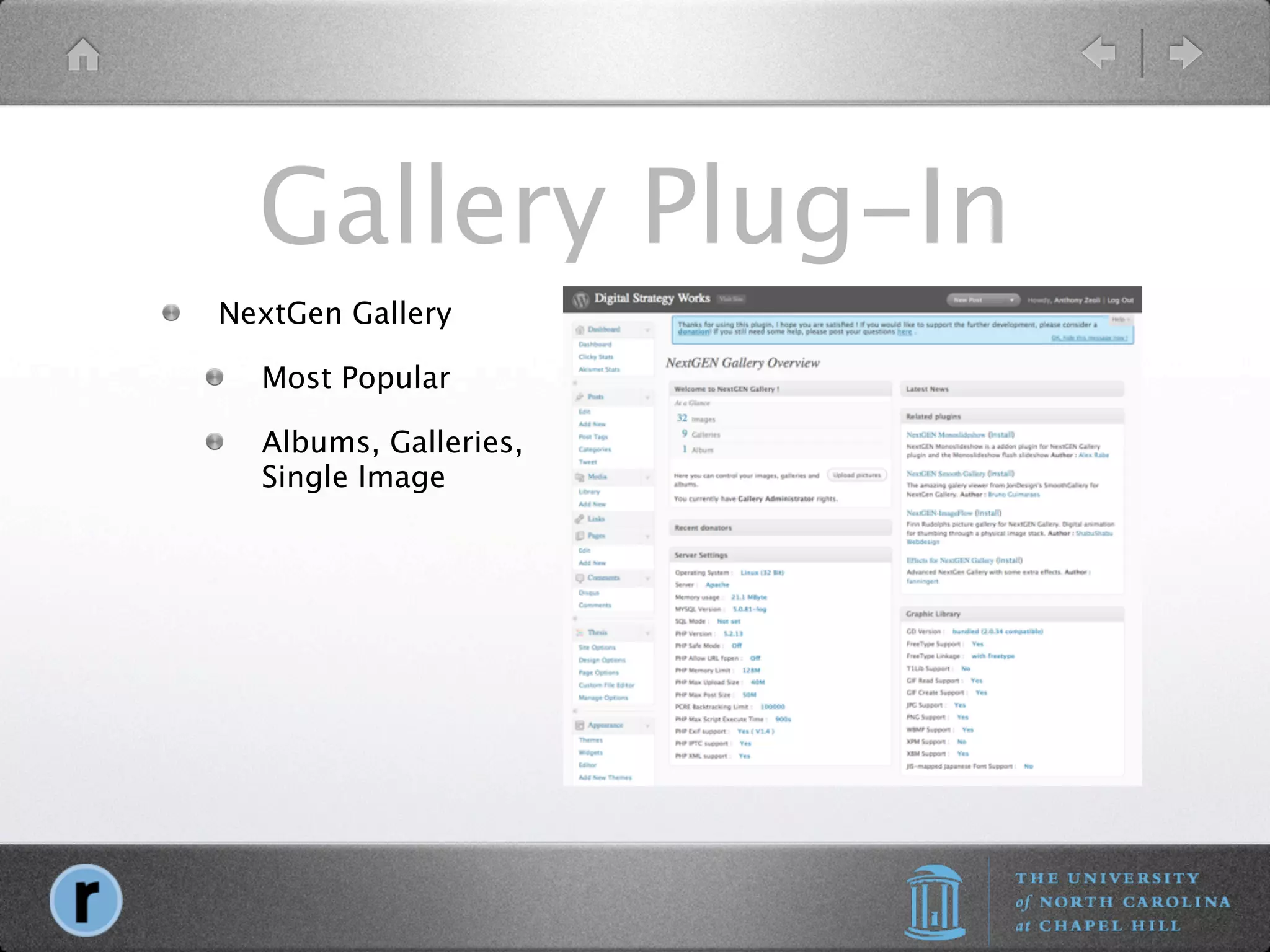Expand the Help tab
This screenshot has width=1270, height=952.
pyautogui.click(x=1121, y=319)
